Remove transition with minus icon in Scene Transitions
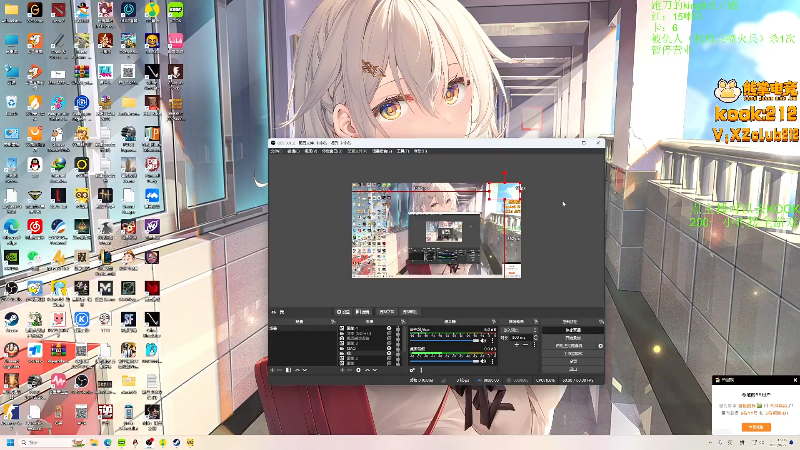This screenshot has width=800, height=450. pos(526,345)
